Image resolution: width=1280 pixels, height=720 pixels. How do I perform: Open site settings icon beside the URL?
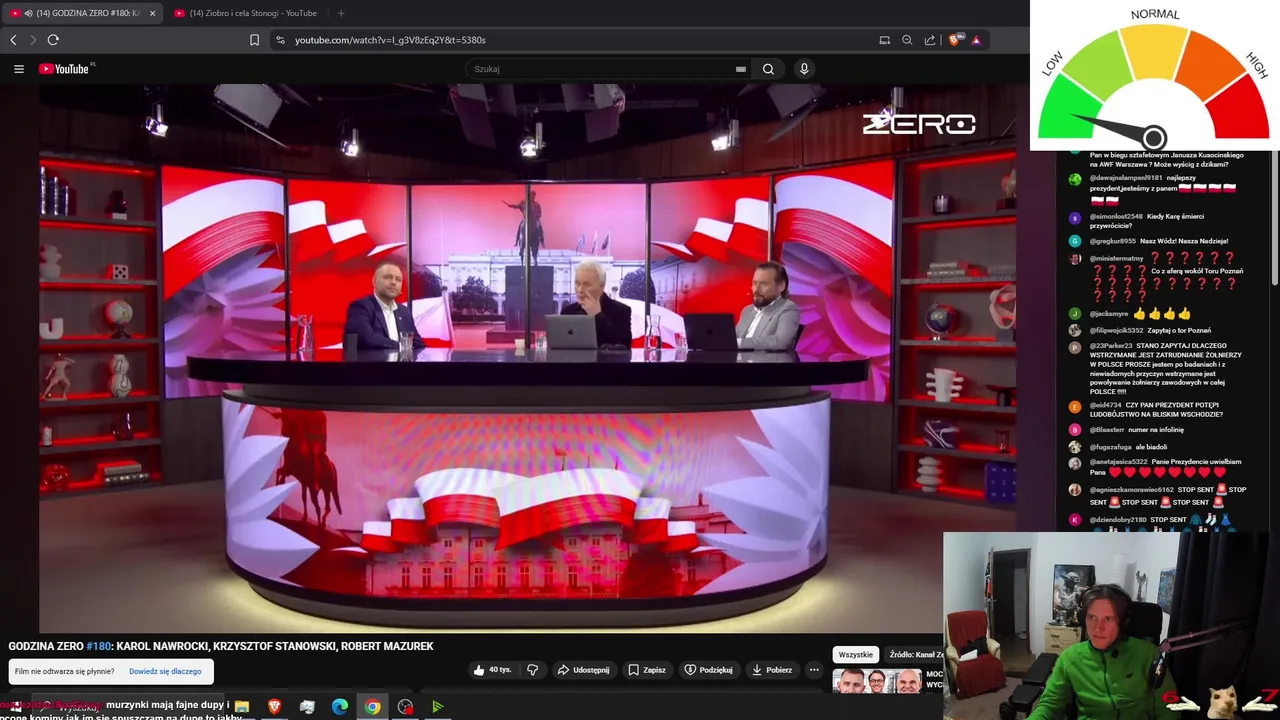[280, 40]
